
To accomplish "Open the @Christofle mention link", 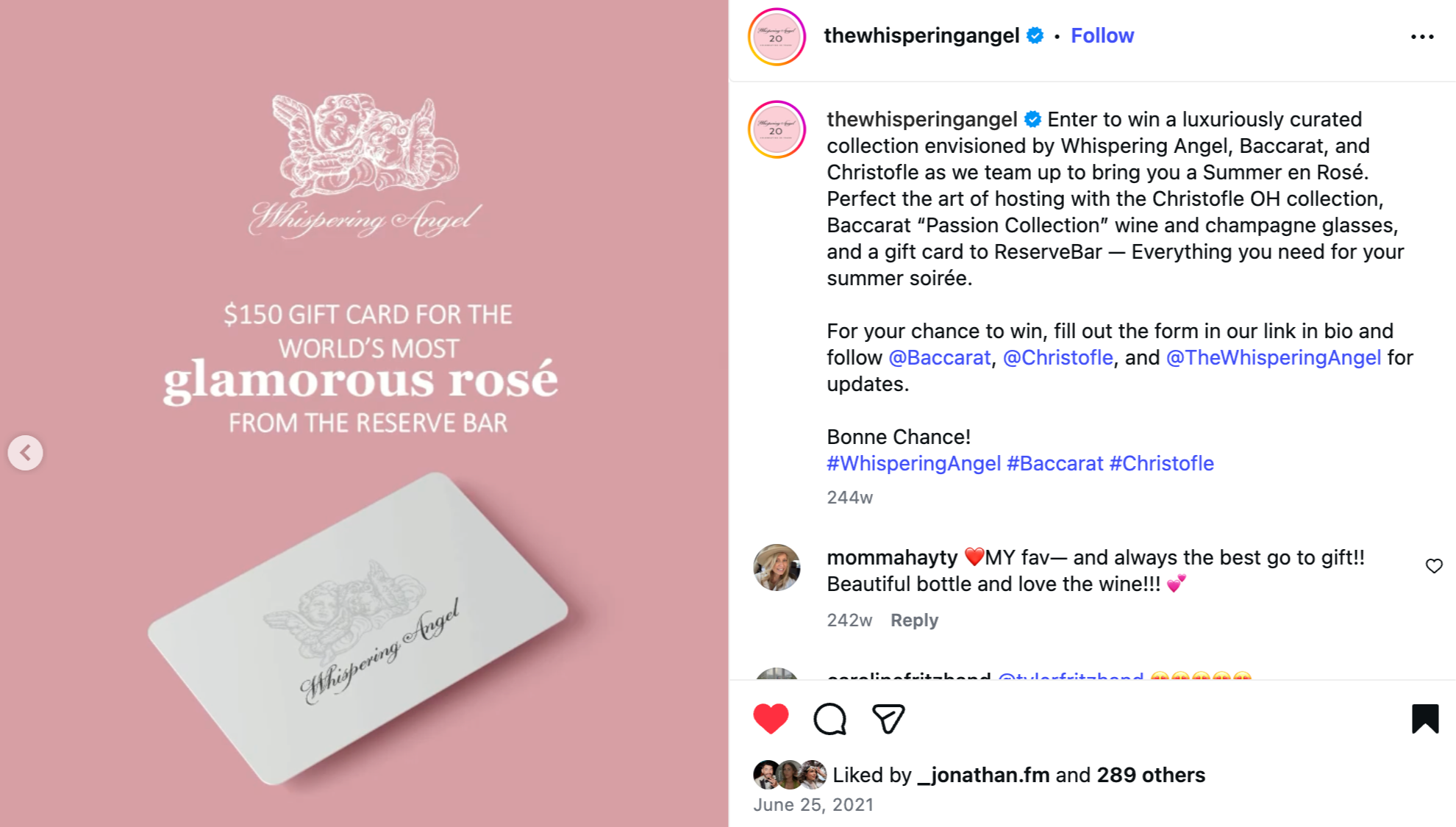I will coord(1057,357).
